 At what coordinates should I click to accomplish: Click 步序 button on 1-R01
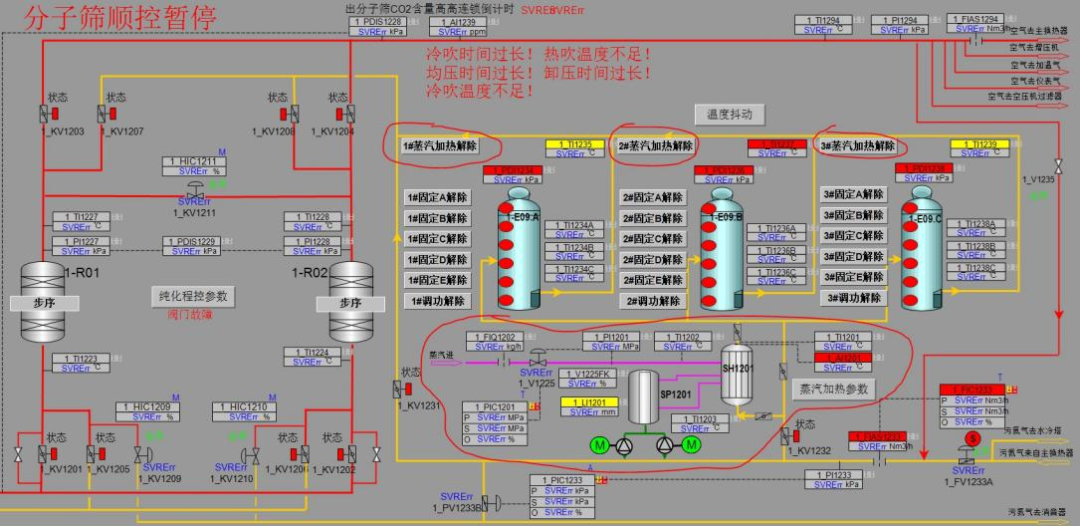click(44, 303)
